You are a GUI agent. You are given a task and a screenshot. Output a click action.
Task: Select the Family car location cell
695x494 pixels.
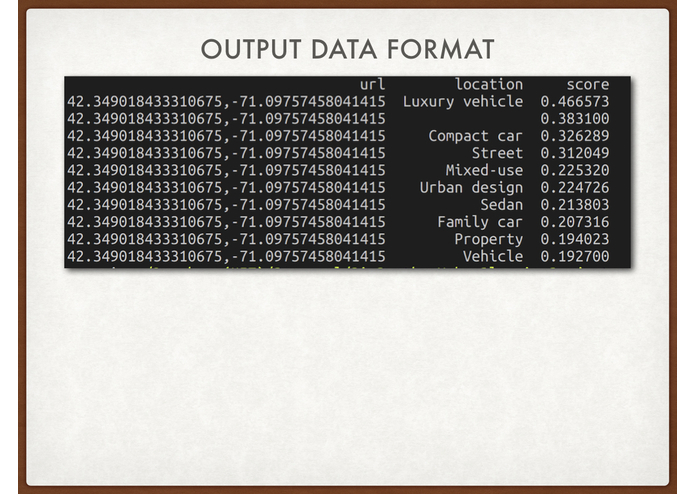[480, 222]
